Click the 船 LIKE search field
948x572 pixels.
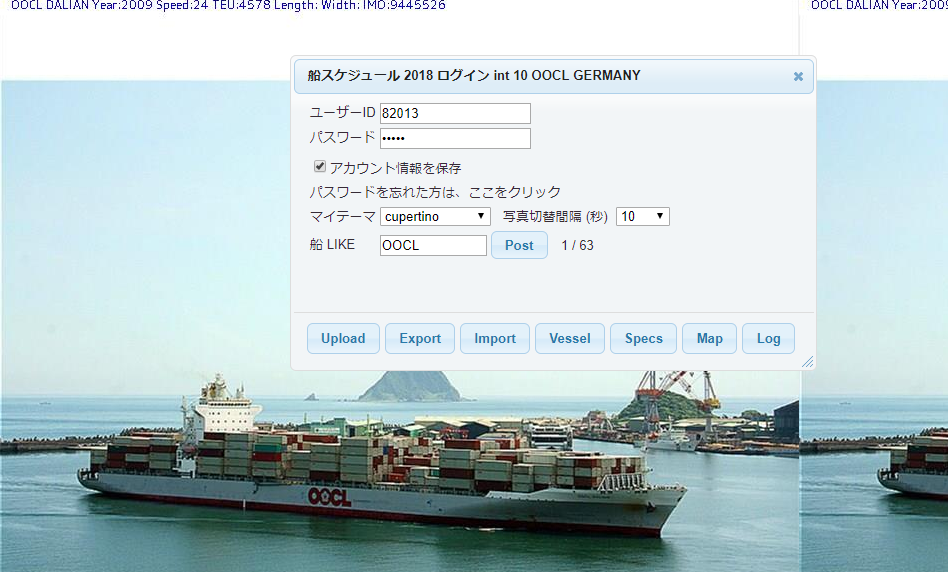pyautogui.click(x=433, y=245)
